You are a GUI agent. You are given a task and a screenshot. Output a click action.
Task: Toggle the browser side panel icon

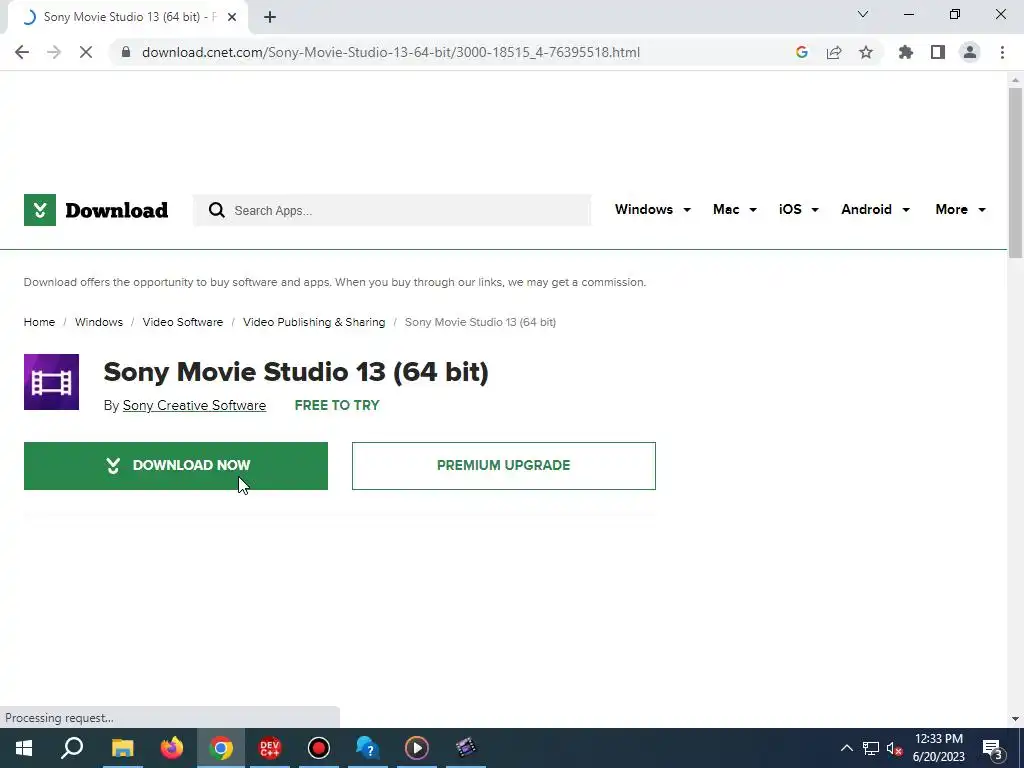pos(938,52)
